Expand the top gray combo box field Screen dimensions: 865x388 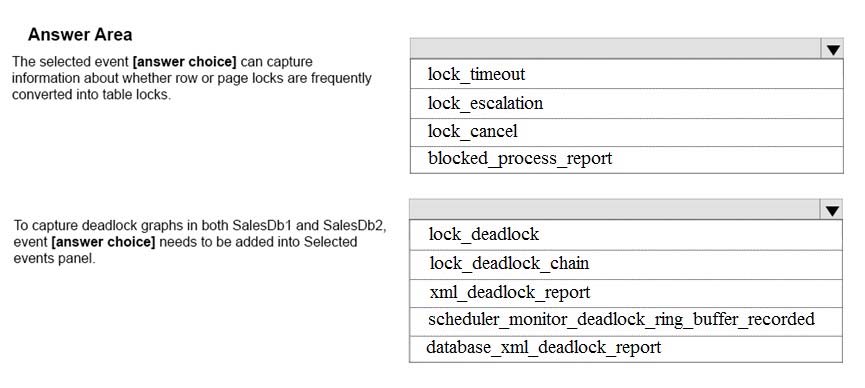[x=627, y=49]
